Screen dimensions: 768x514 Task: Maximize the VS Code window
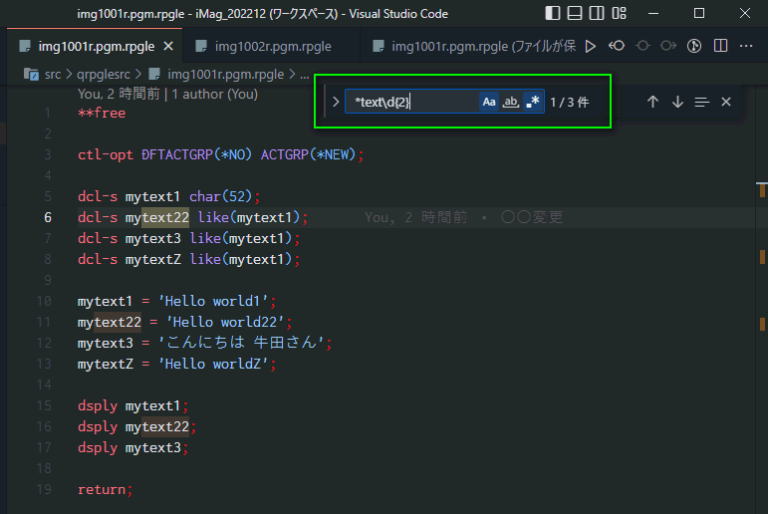699,13
